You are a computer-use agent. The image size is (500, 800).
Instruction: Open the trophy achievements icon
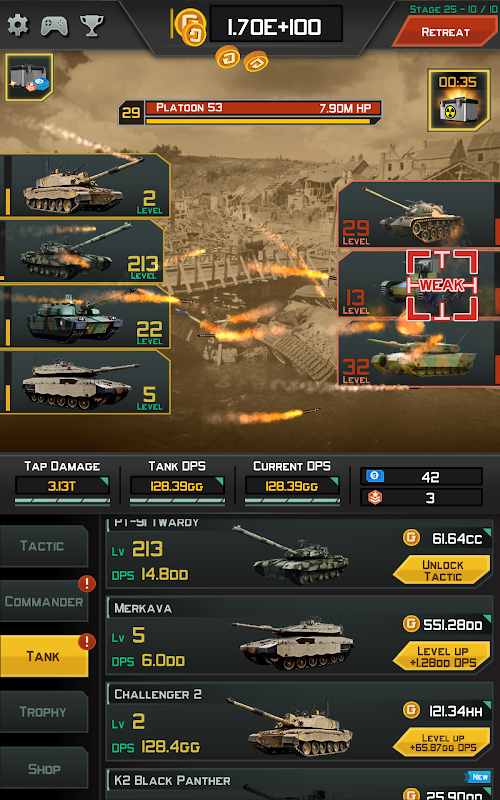click(92, 25)
